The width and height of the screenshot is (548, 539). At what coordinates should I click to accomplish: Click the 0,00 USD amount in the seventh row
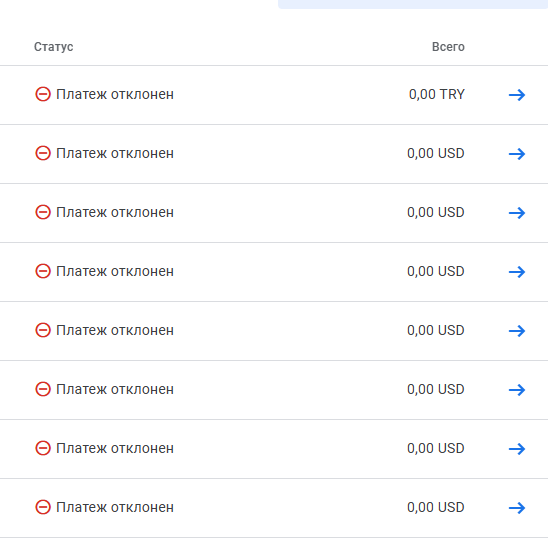(x=436, y=448)
